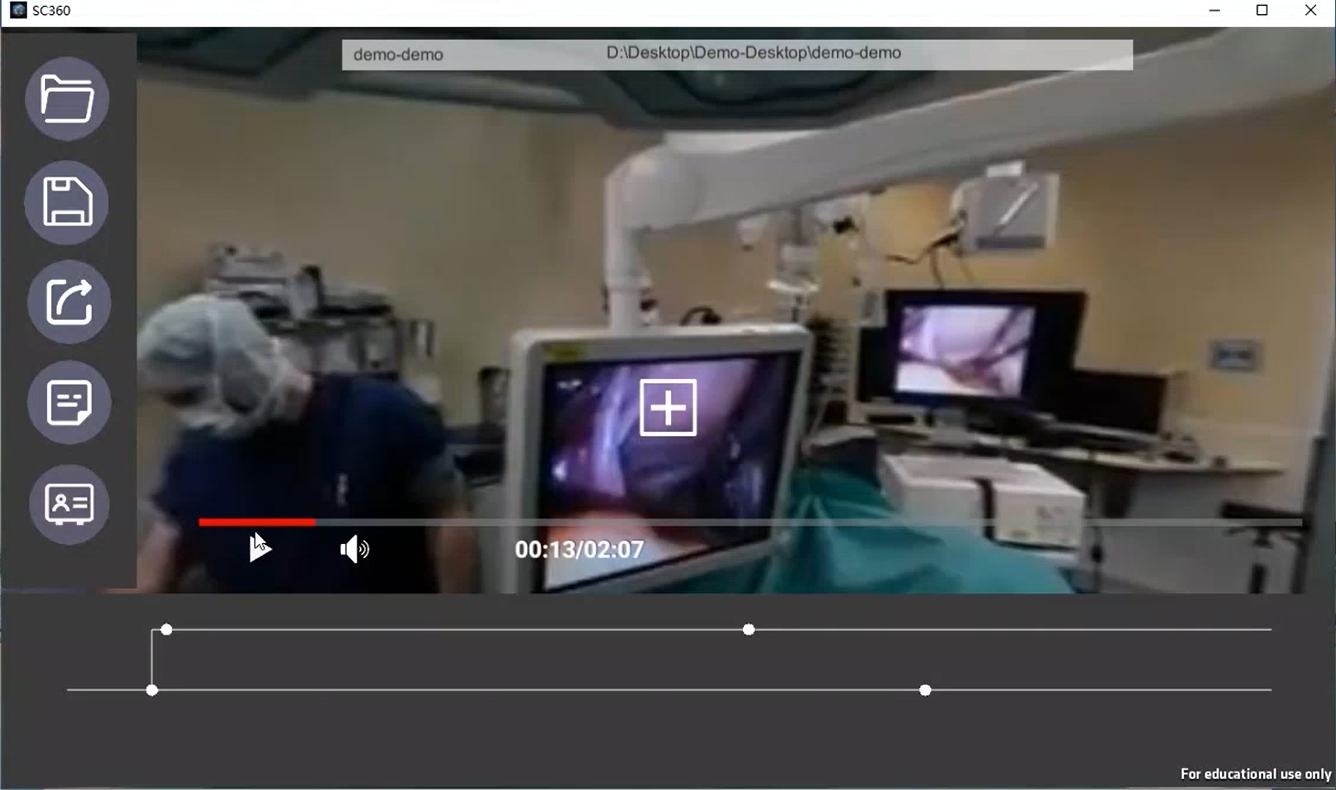Viewport: 1336px width, 790px height.
Task: Select right node on lower timeline track
Action: [x=925, y=690]
